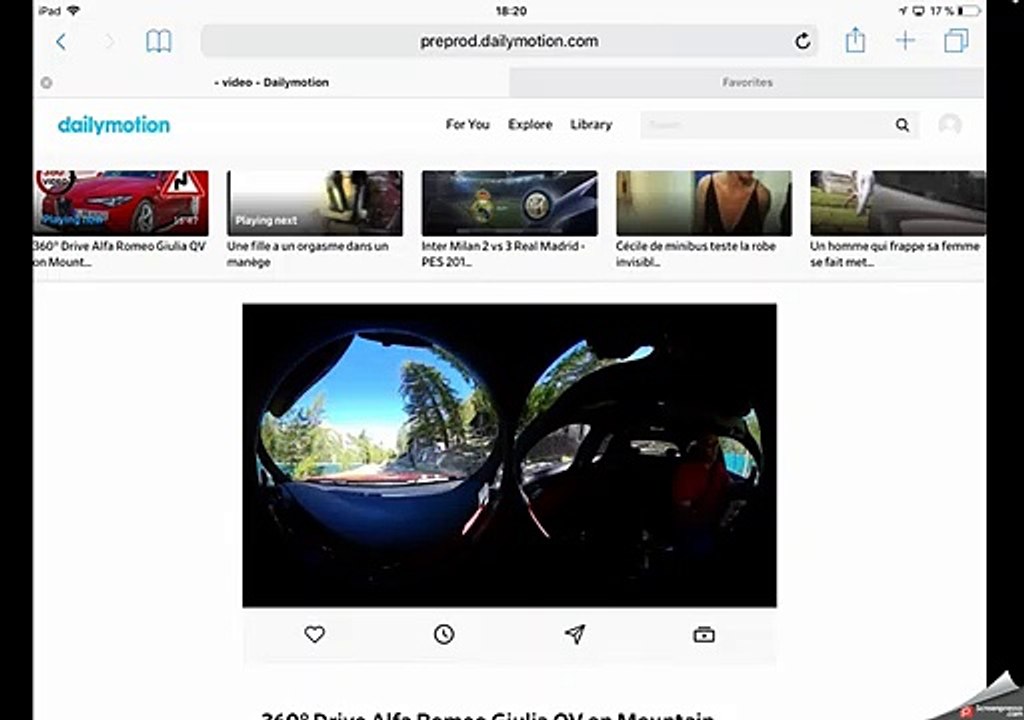The image size is (1024, 720).
Task: Tap the Safari forward arrow
Action: coord(110,42)
